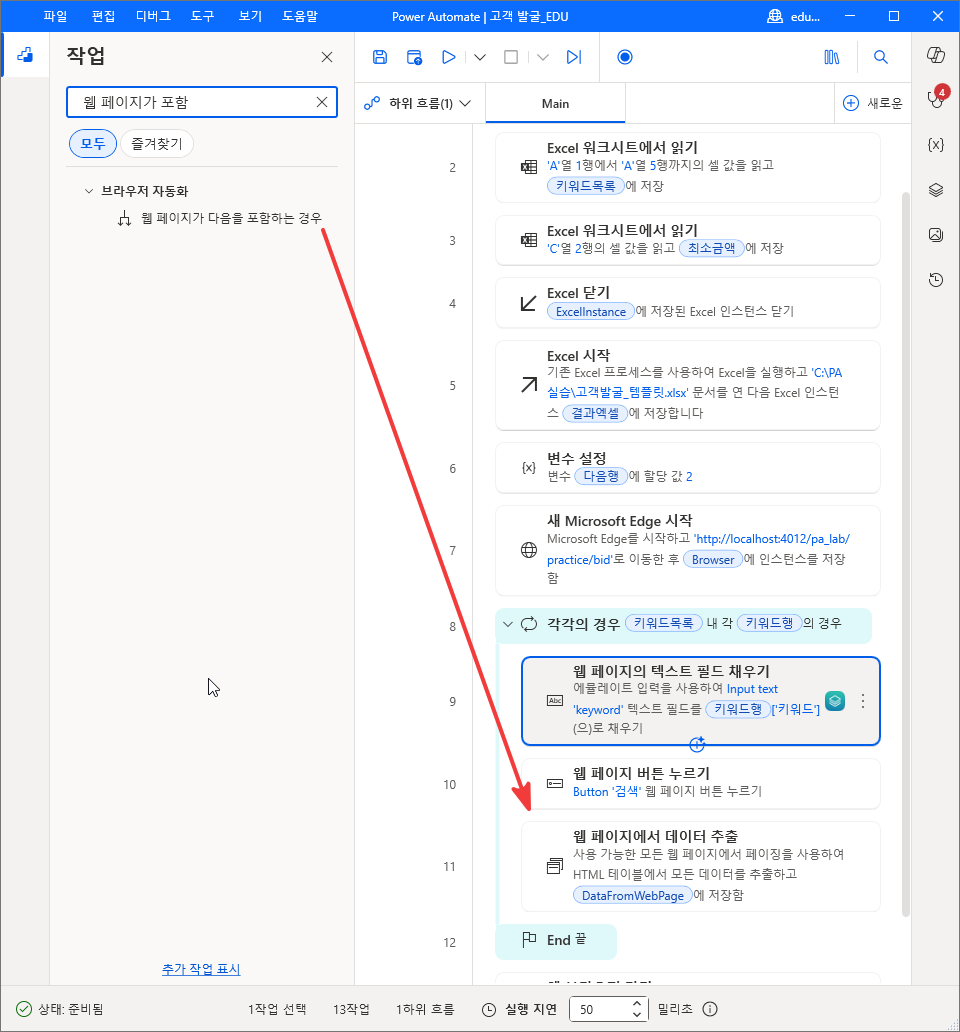Viewport: 960px width, 1032px height.
Task: Click the stop square icon
Action: click(x=511, y=57)
